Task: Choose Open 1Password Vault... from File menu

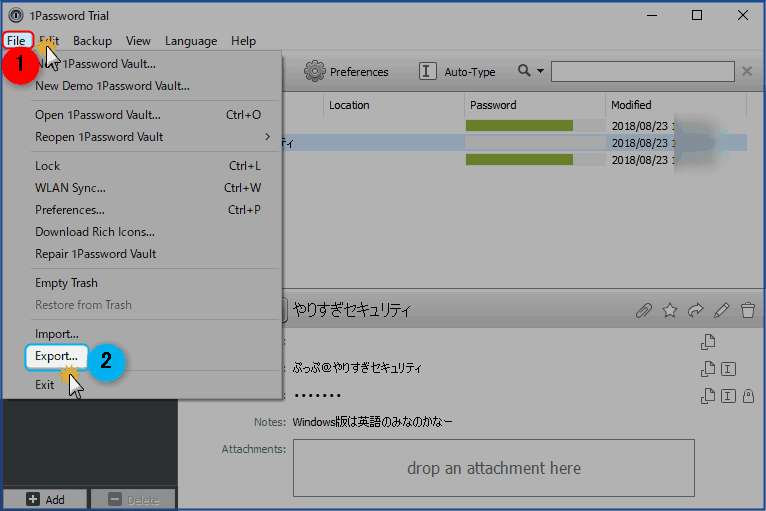Action: [x=155, y=115]
